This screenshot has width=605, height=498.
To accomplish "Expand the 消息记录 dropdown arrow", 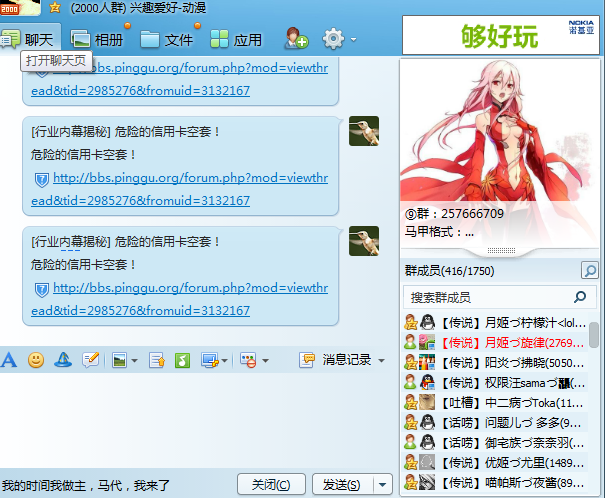I will (381, 361).
